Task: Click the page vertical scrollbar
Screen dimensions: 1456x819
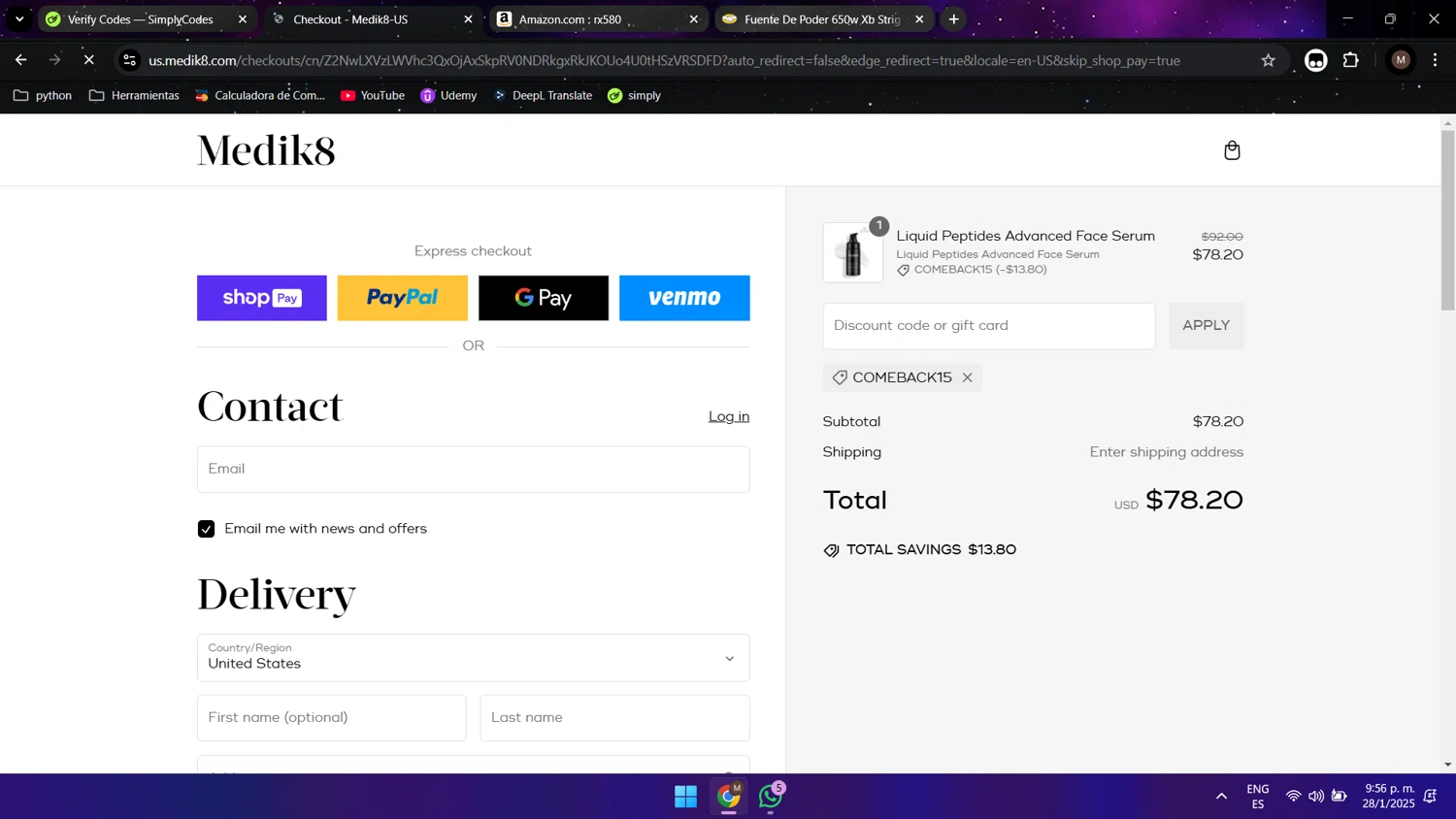Action: click(1447, 220)
